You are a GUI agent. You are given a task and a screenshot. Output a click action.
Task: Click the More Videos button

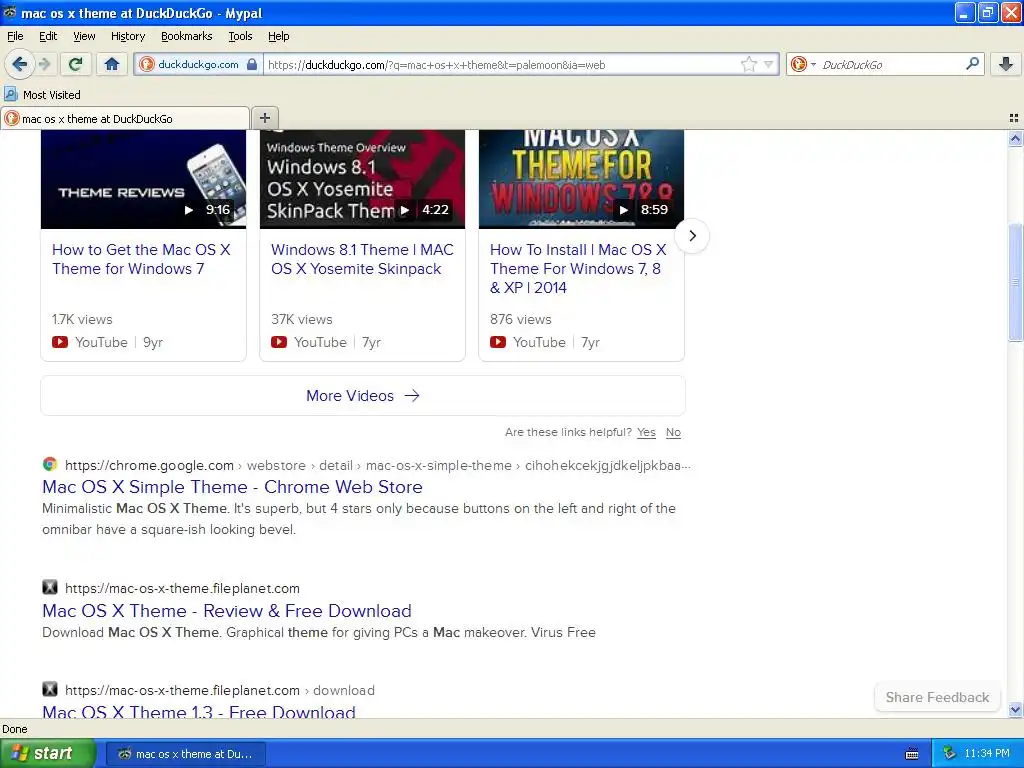[x=362, y=396]
